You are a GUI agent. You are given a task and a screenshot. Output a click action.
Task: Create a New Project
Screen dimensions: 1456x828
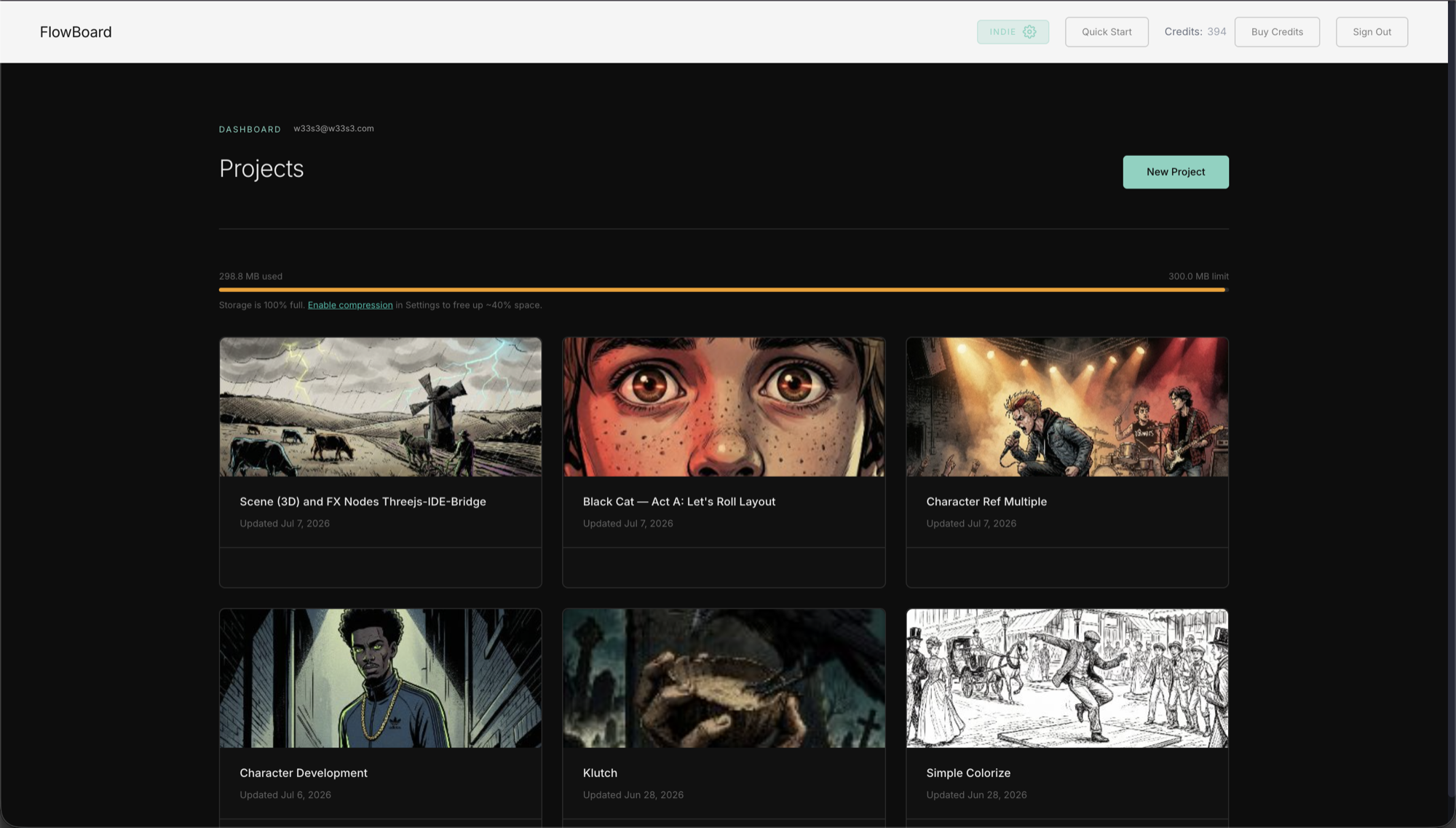click(x=1176, y=172)
